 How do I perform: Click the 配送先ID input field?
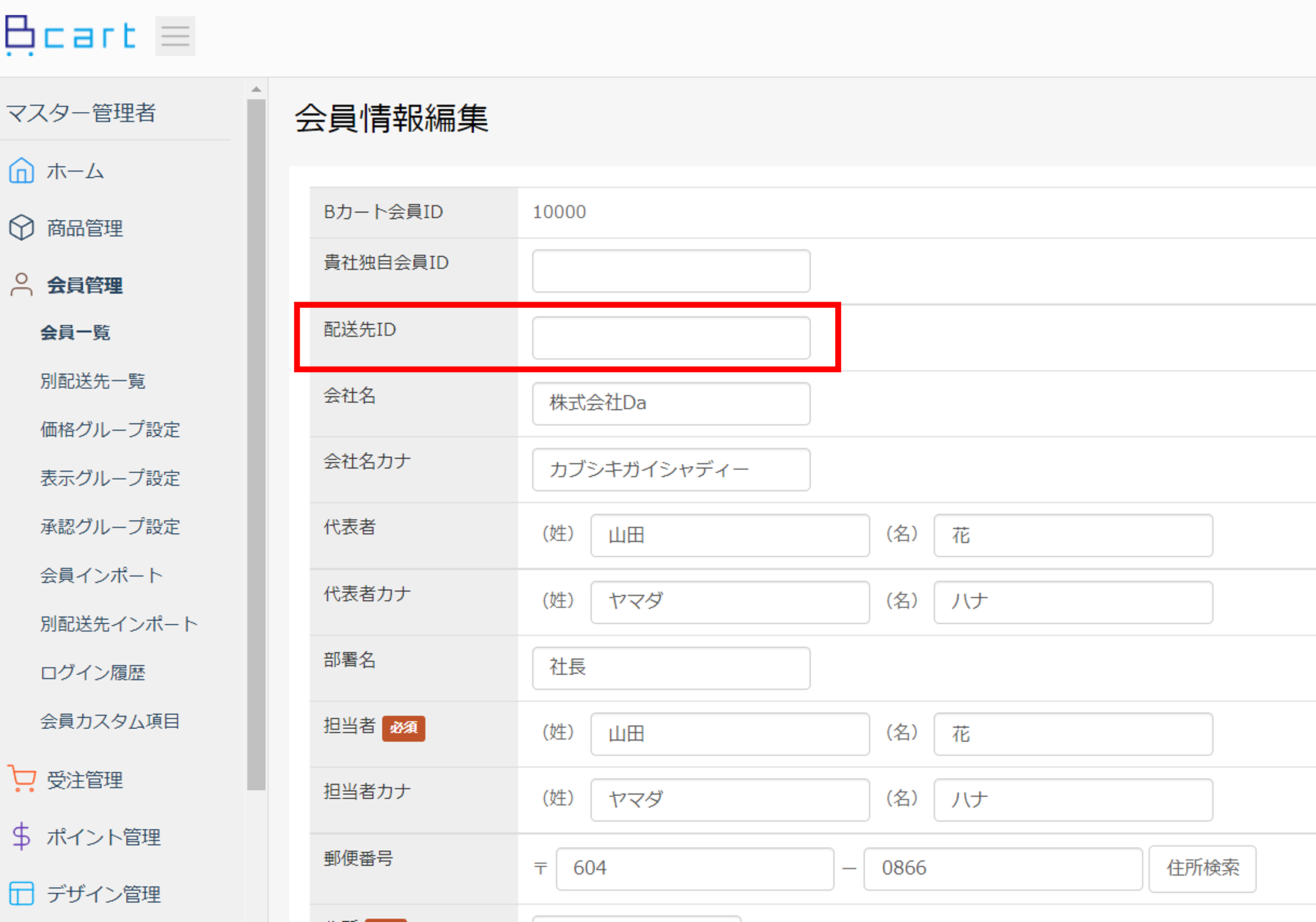click(671, 338)
